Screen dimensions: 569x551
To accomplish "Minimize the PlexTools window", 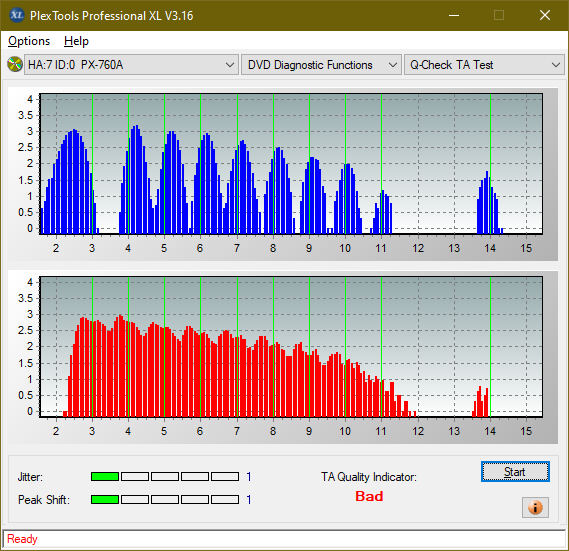I will pos(454,15).
